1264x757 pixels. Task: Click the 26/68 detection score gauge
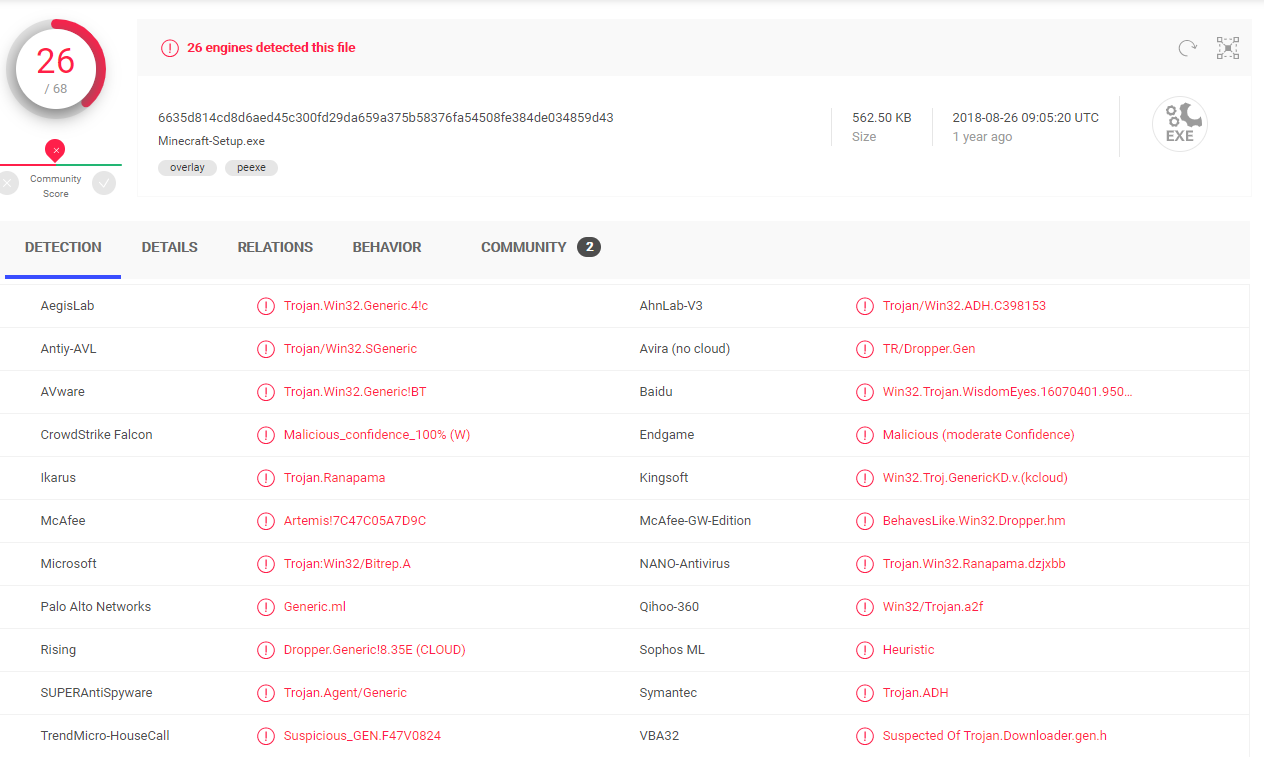(56, 68)
